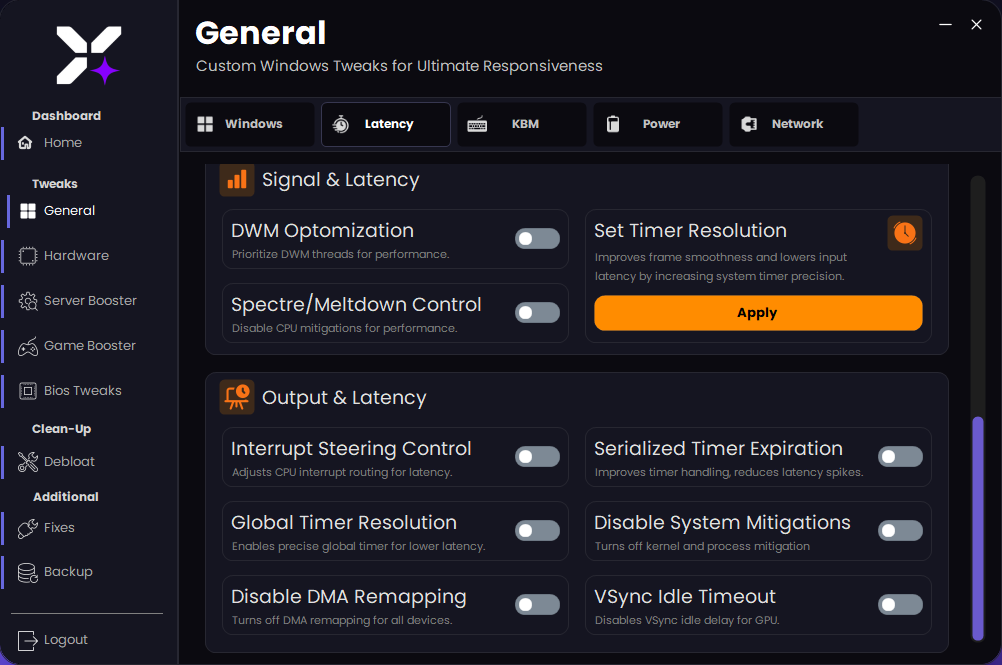Open the Network tab
This screenshot has width=1002, height=665.
click(x=794, y=124)
